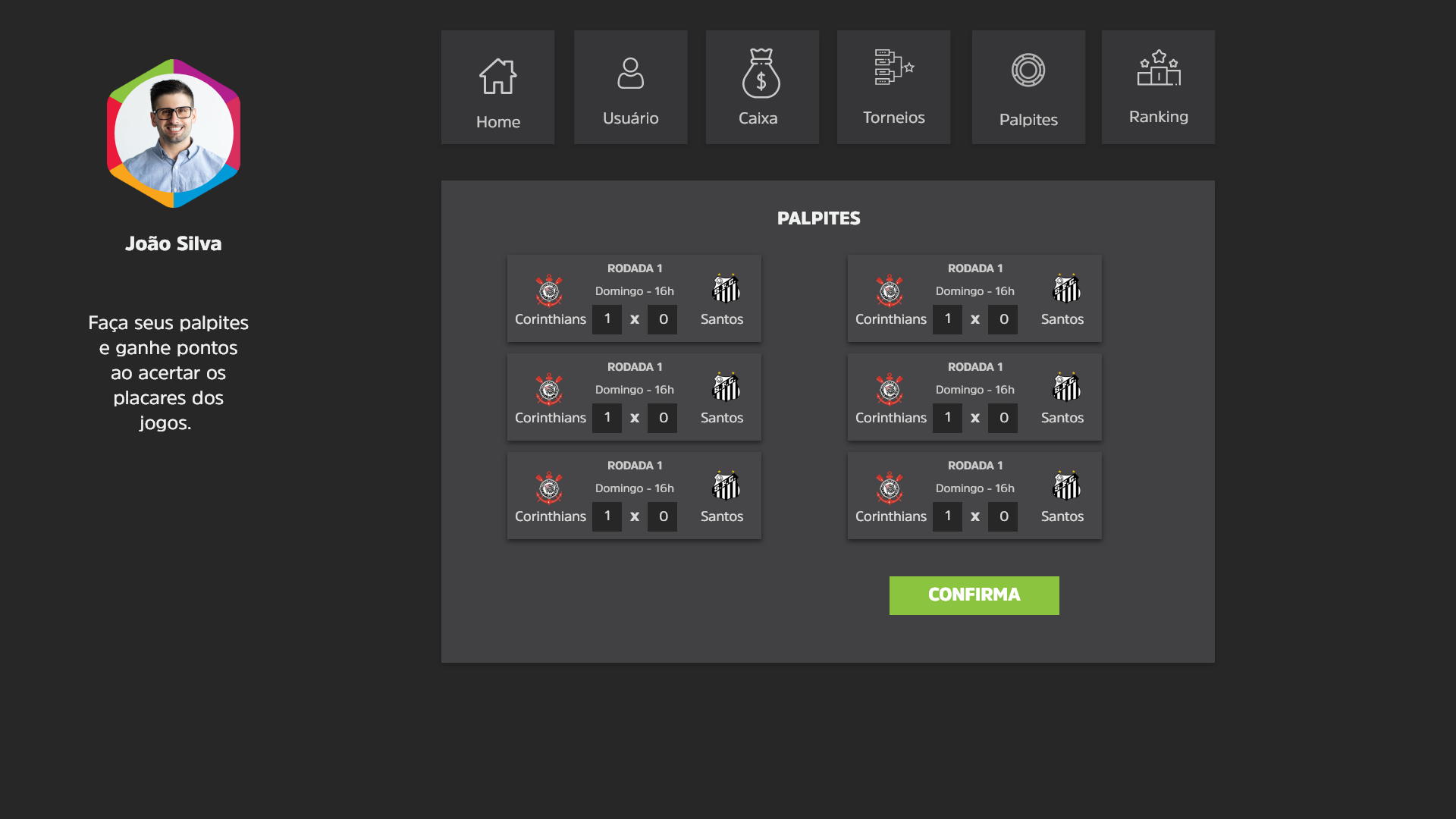Click Corinthians crest in bottom-left match card
This screenshot has height=819, width=1456.
coord(549,488)
